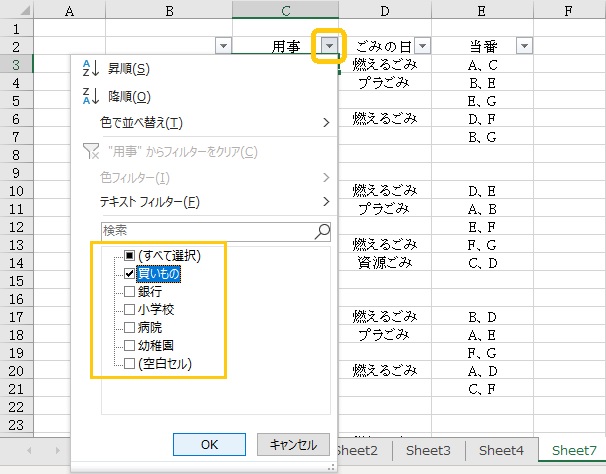
Task: Check the 銀行 checkbox
Action: point(130,291)
